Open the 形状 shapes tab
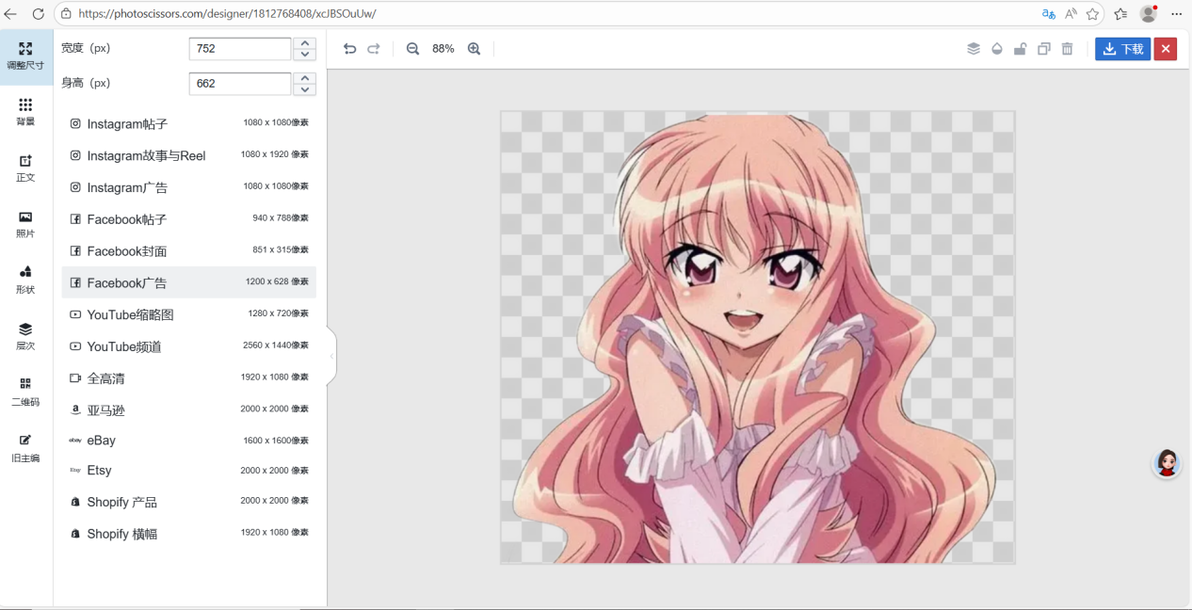Image resolution: width=1192 pixels, height=610 pixels. tap(26, 280)
